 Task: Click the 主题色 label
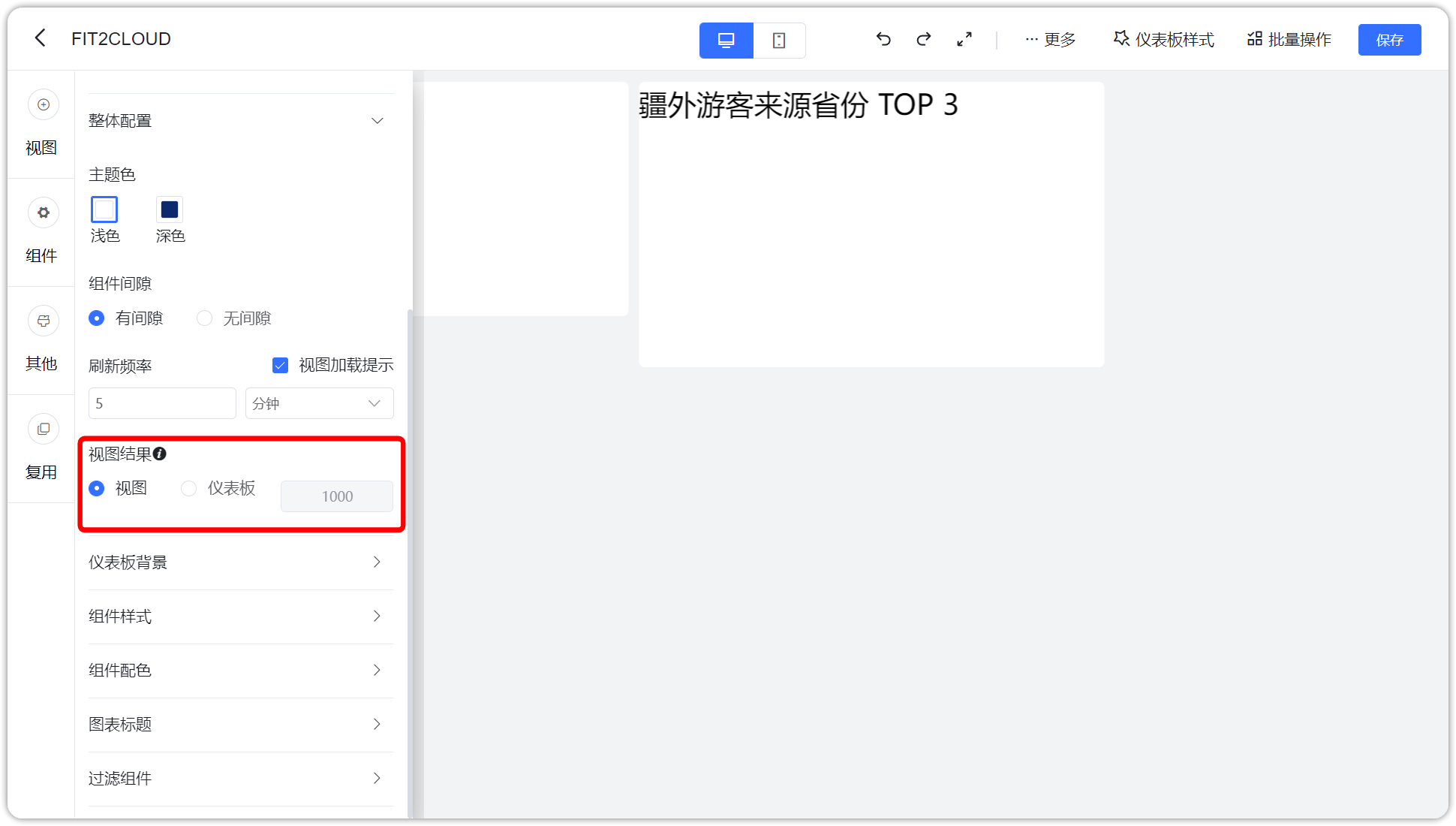pos(112,174)
